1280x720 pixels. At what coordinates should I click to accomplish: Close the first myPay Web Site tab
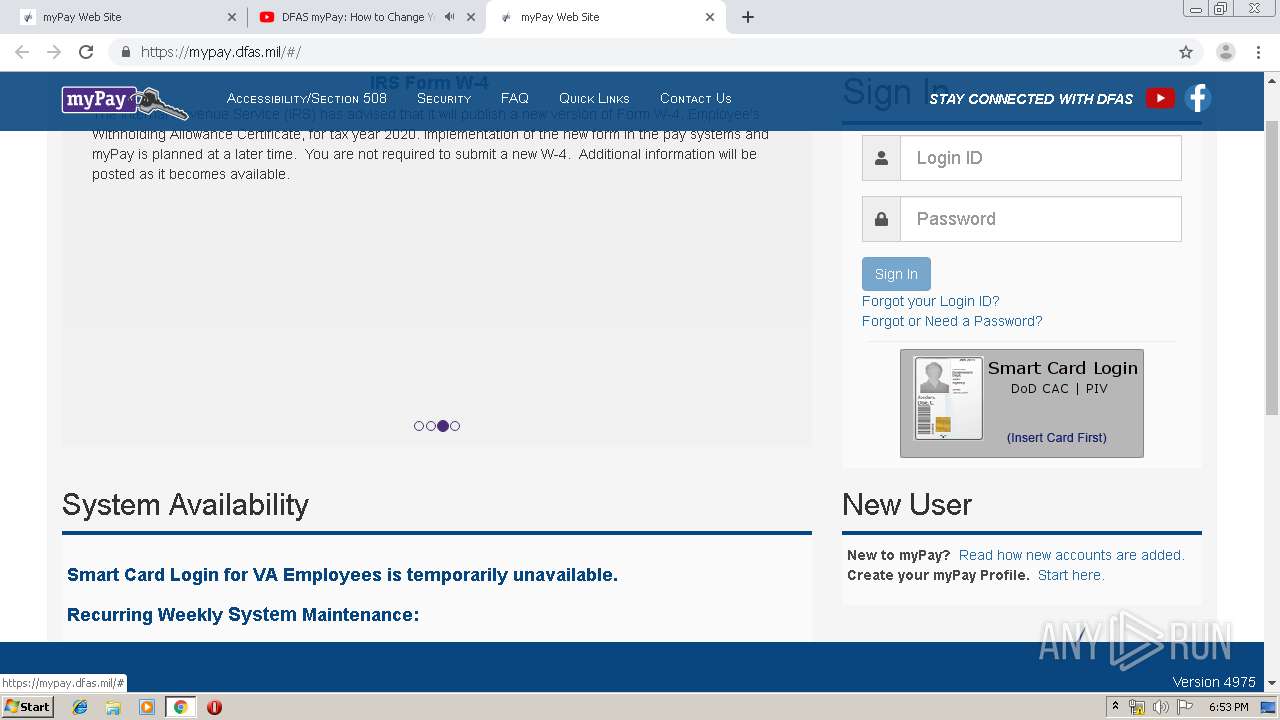coord(232,17)
